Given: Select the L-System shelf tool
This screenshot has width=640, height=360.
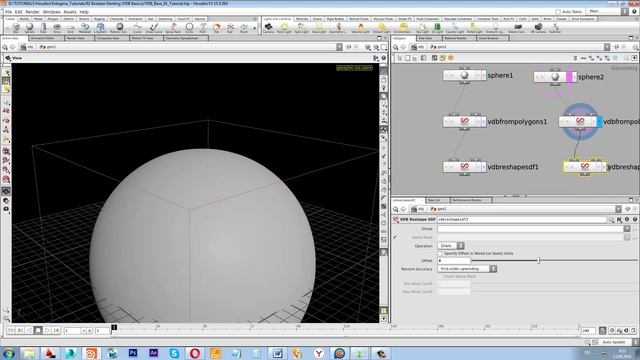Looking at the screenshot, I should [x=100, y=28].
